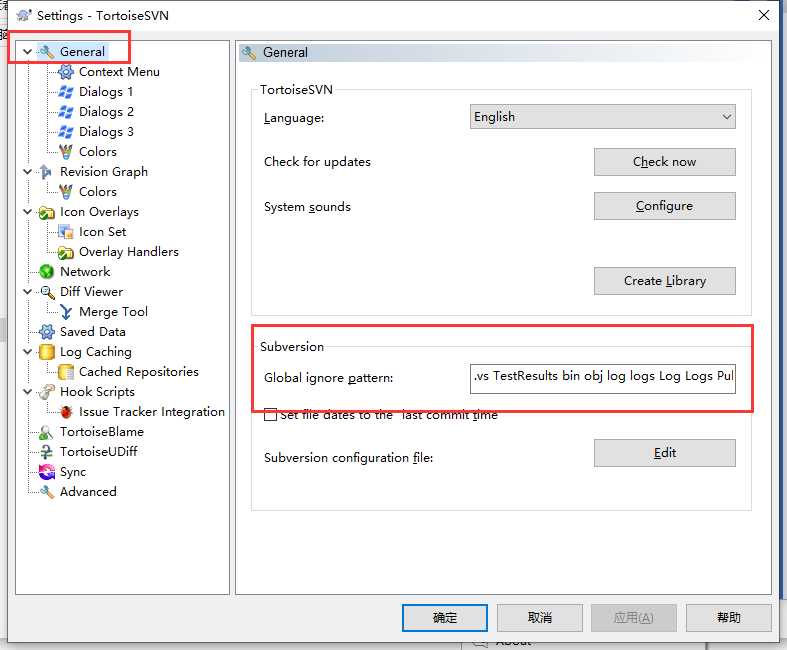Viewport: 787px width, 650px height.
Task: Select the Overlay Handlers tree label
Action: pyautogui.click(x=128, y=252)
